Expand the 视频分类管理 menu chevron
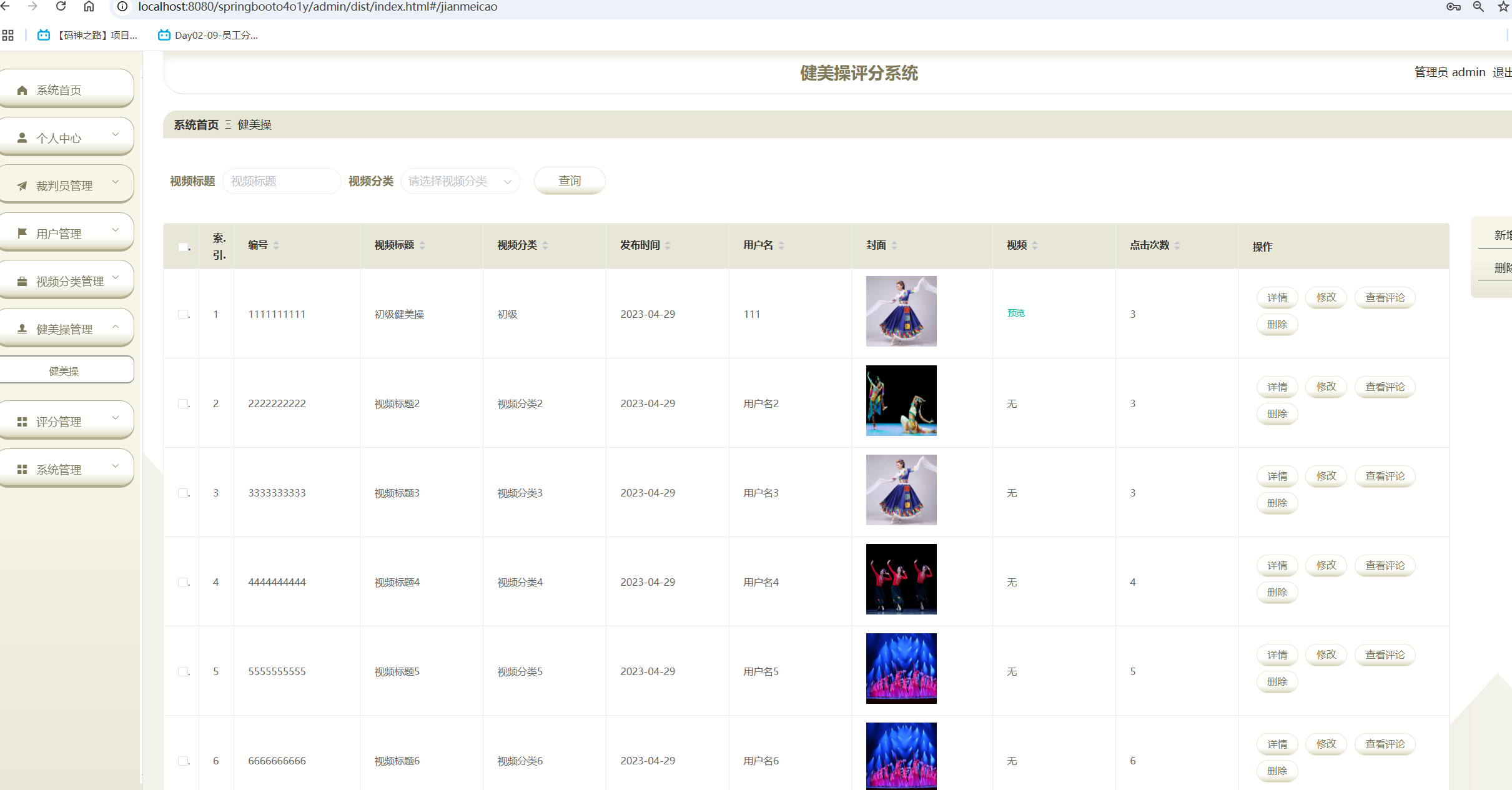The image size is (1512, 790). pos(116,277)
